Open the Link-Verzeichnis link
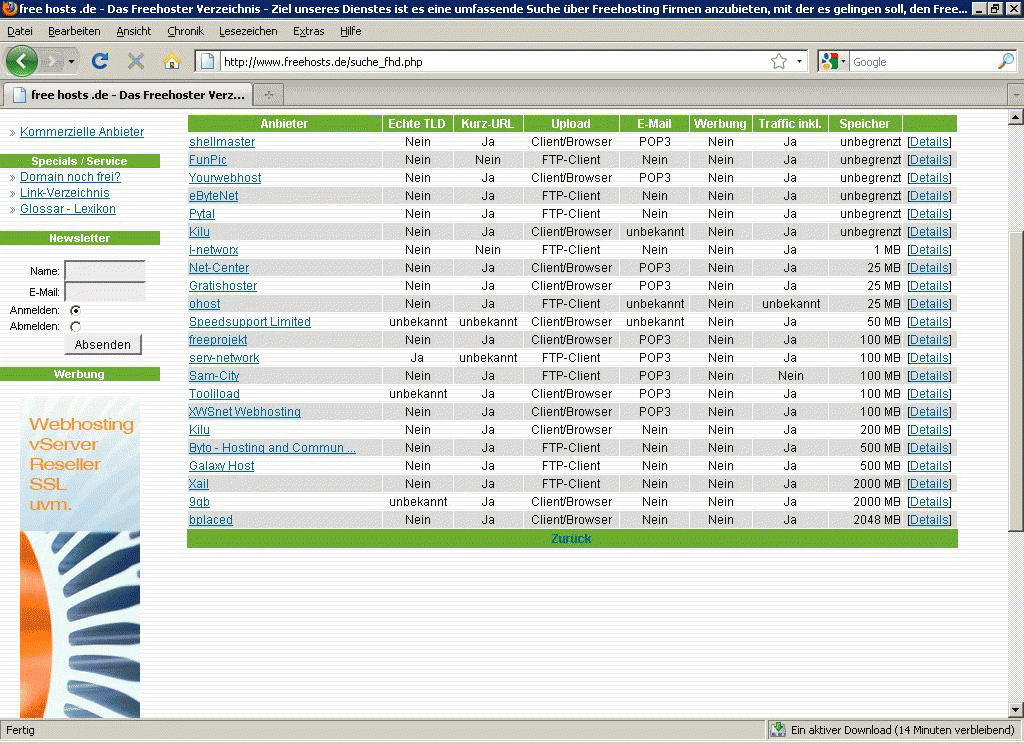Image resolution: width=1024 pixels, height=744 pixels. point(65,193)
